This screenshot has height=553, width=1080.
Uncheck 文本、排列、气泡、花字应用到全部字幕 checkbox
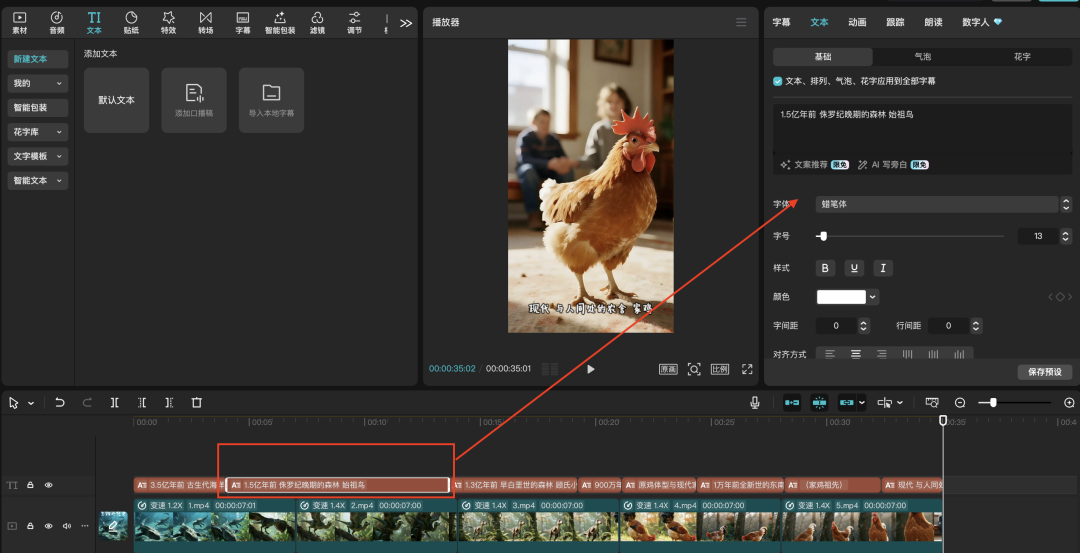pos(778,81)
